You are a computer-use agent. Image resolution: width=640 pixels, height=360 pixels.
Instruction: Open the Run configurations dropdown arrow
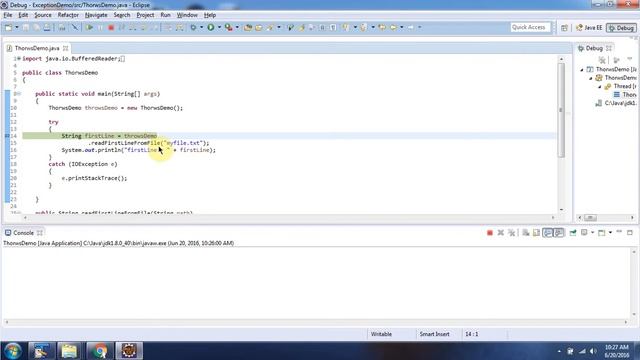pyautogui.click(x=219, y=27)
